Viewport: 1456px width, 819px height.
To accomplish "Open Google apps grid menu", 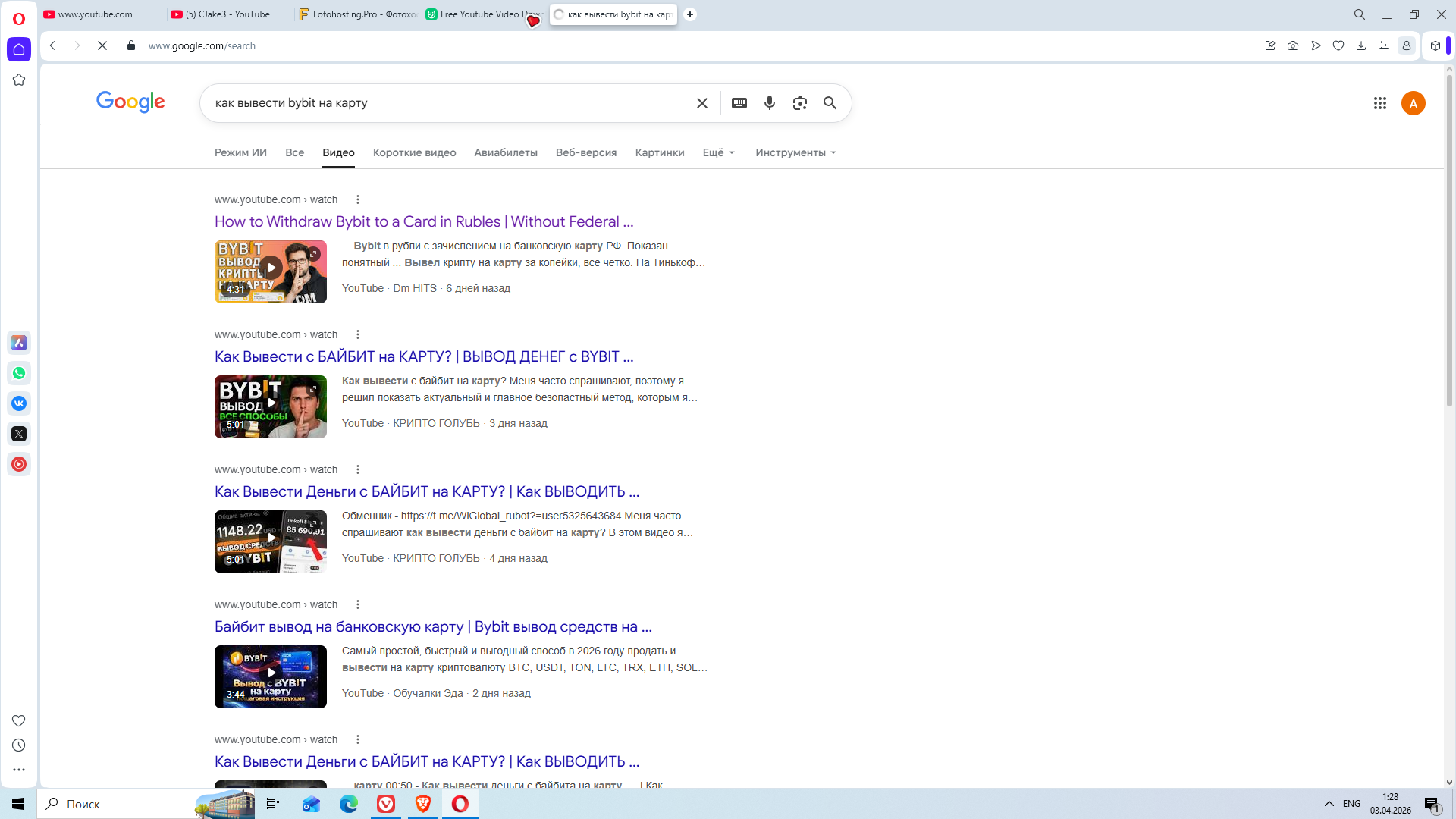I will coord(1379,103).
